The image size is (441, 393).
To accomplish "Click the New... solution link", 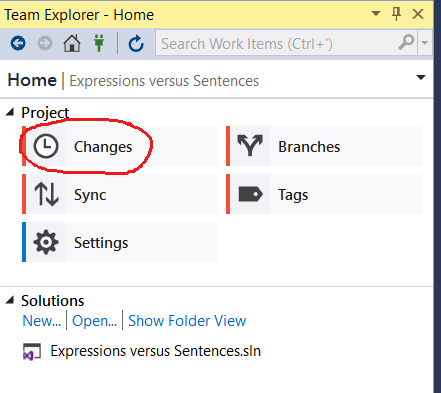I will point(42,321).
